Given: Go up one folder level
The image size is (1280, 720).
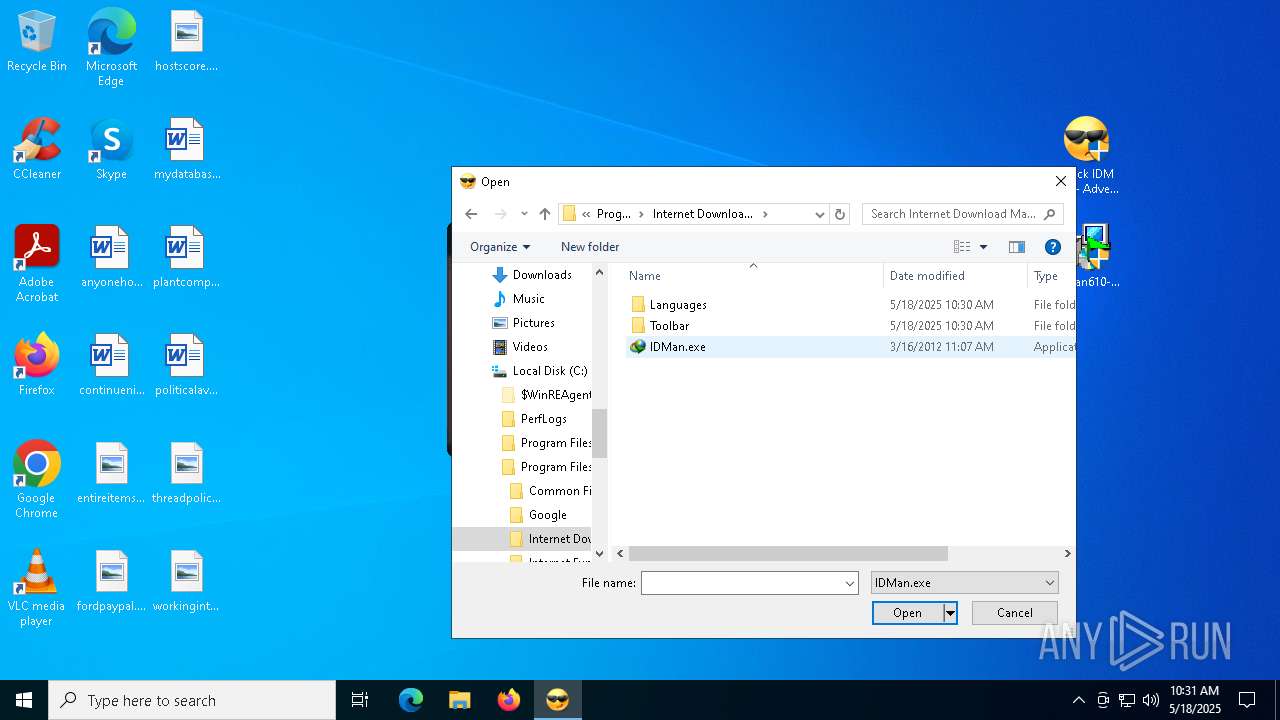Looking at the screenshot, I should click(545, 214).
